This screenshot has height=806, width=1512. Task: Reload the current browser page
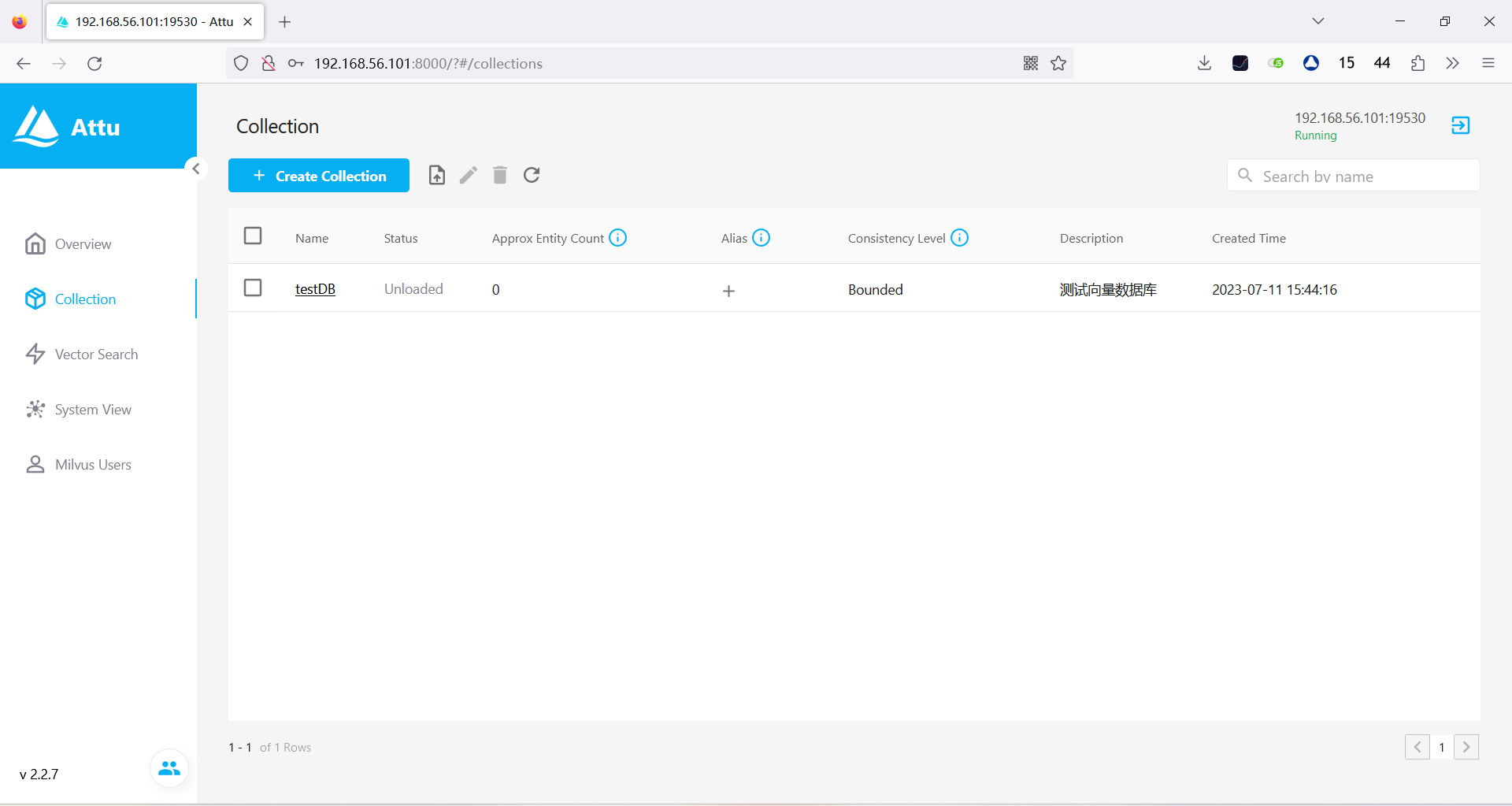pos(94,63)
